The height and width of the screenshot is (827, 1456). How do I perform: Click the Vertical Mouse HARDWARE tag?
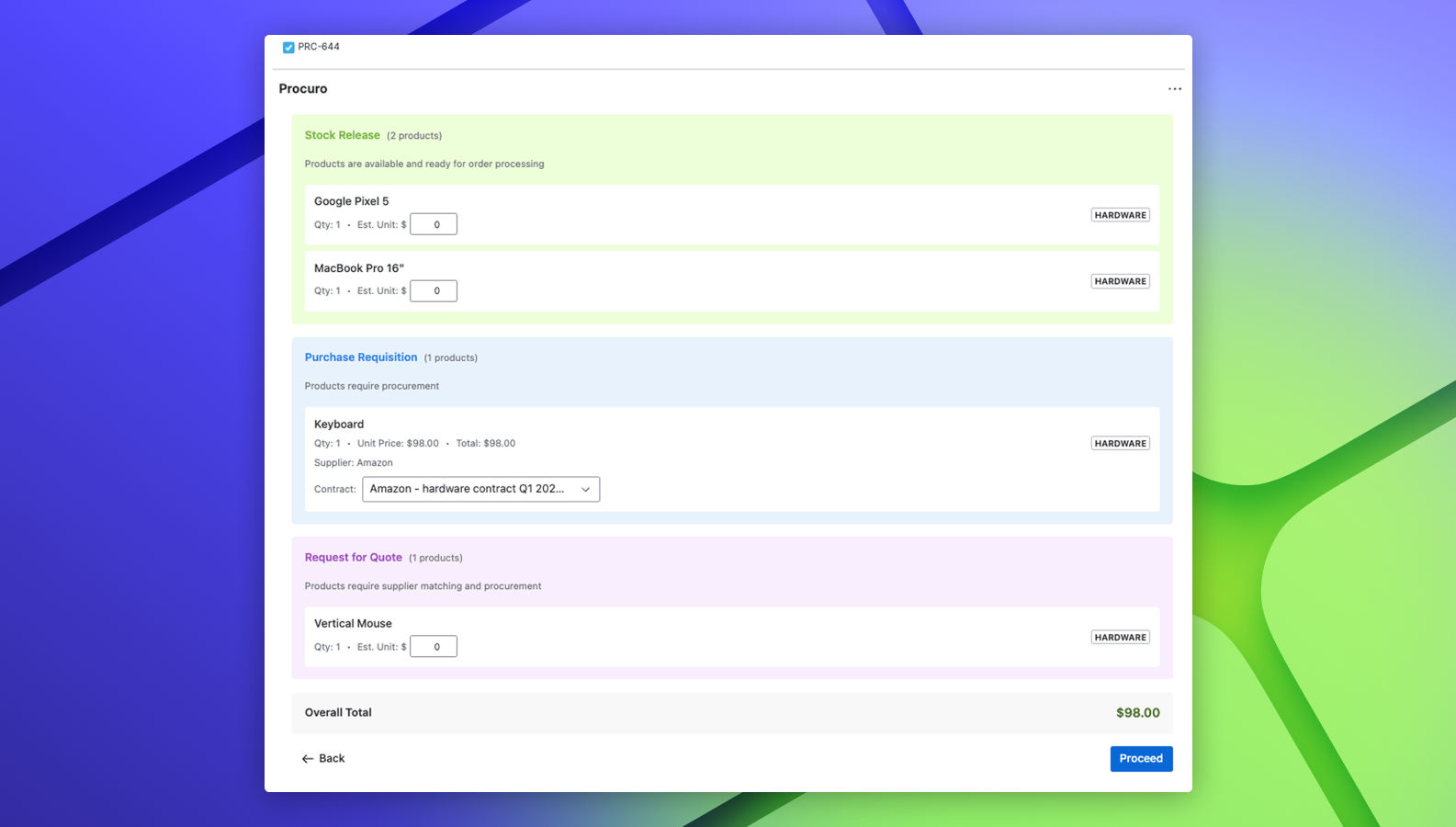click(x=1120, y=637)
